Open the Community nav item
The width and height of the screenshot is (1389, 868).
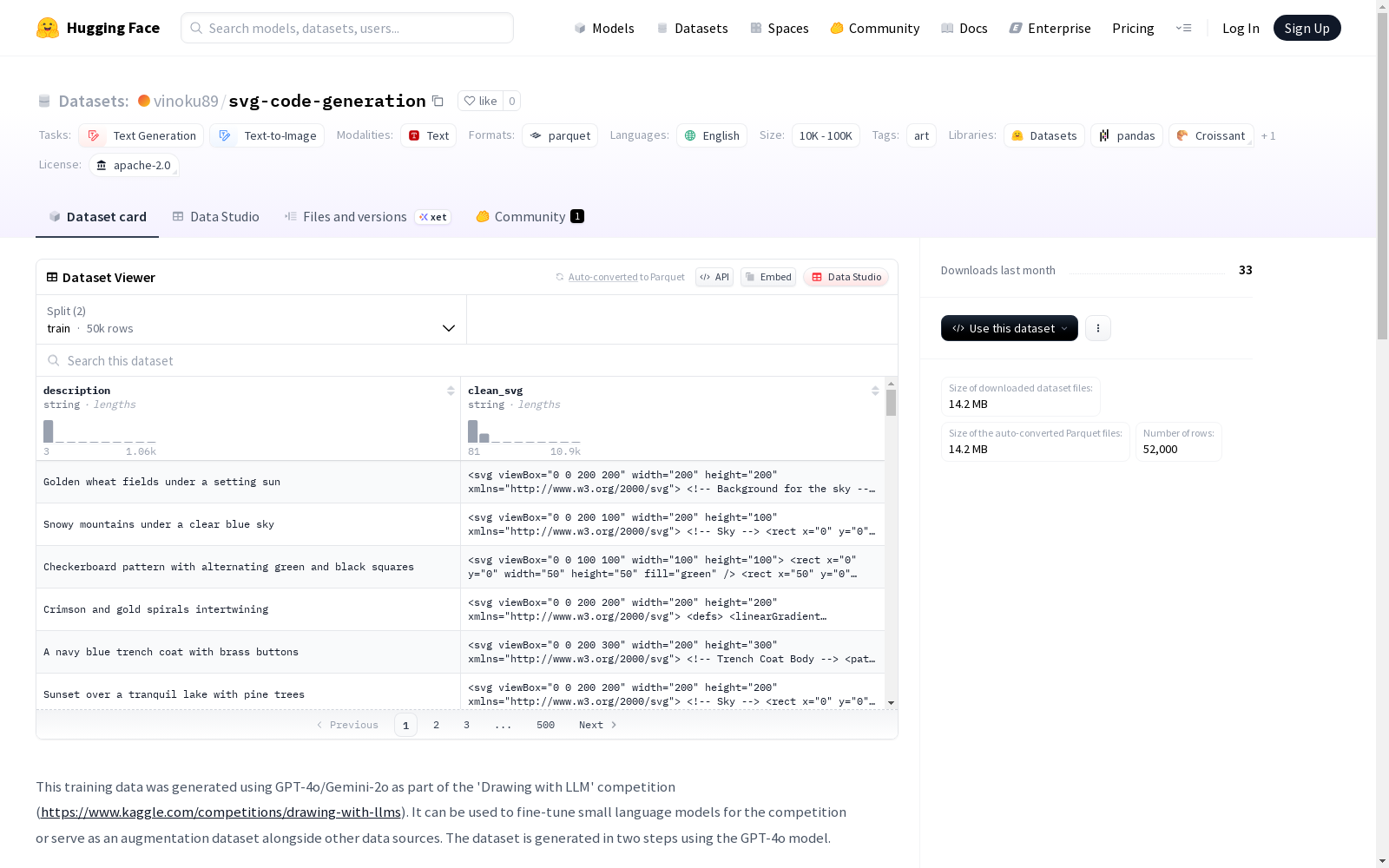click(875, 28)
